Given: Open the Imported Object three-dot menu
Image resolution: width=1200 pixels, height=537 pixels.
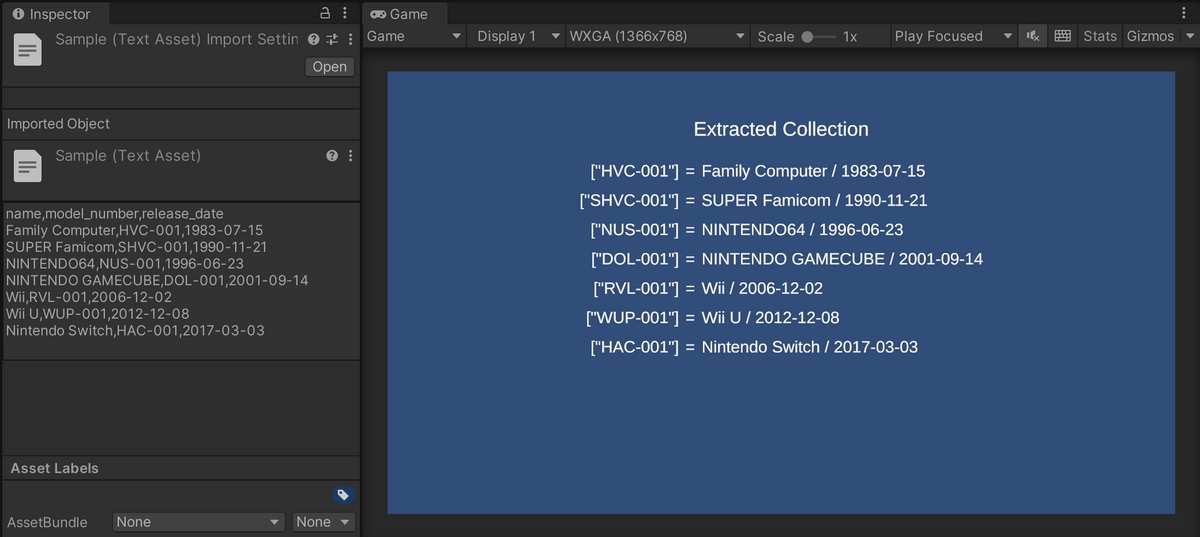Looking at the screenshot, I should click(x=350, y=156).
